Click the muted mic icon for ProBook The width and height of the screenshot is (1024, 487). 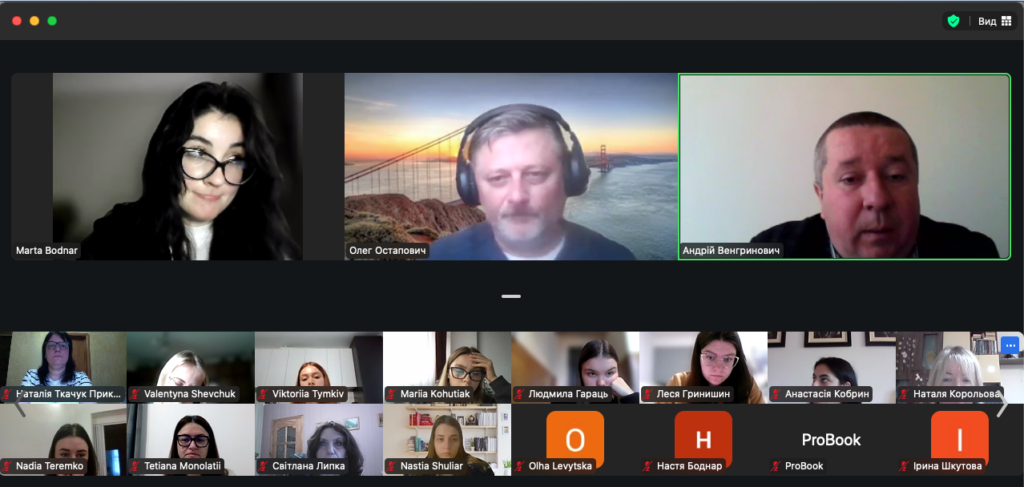(776, 466)
